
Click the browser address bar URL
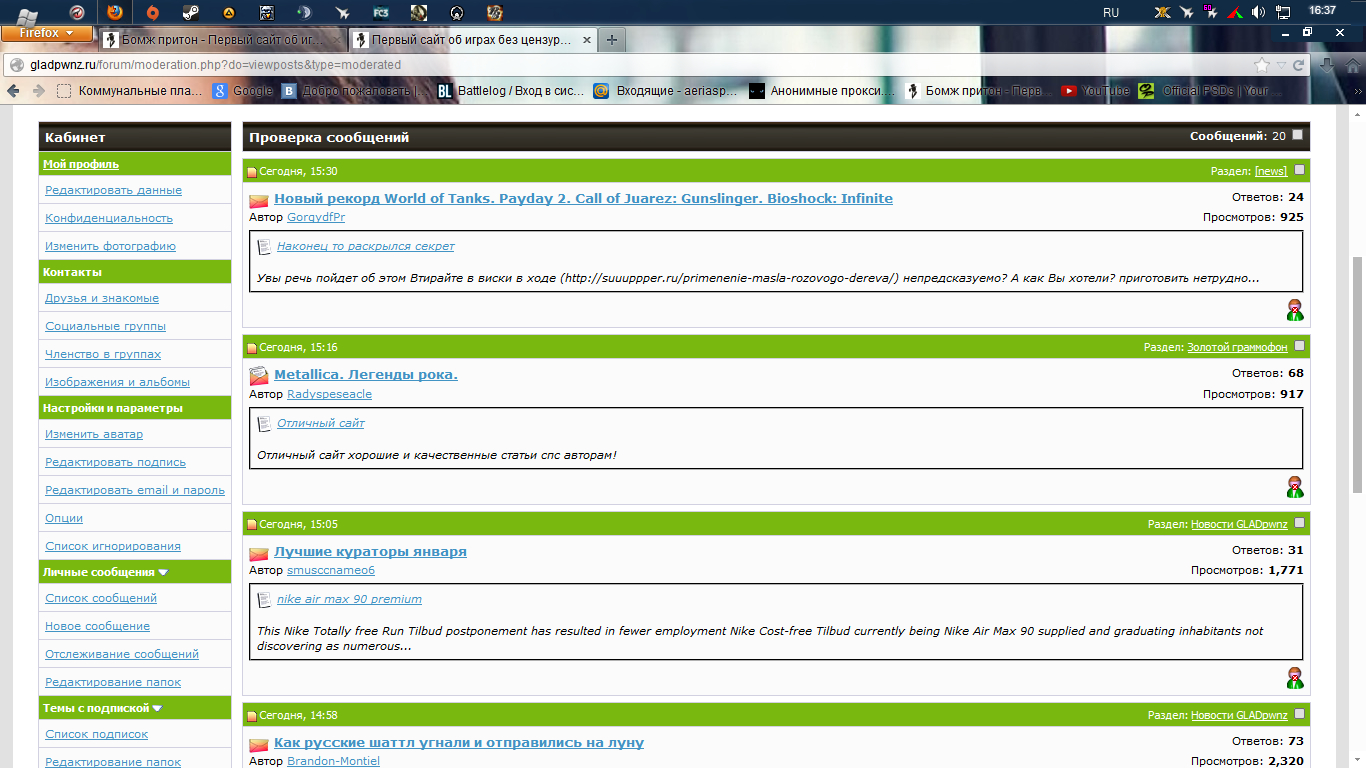click(215, 65)
